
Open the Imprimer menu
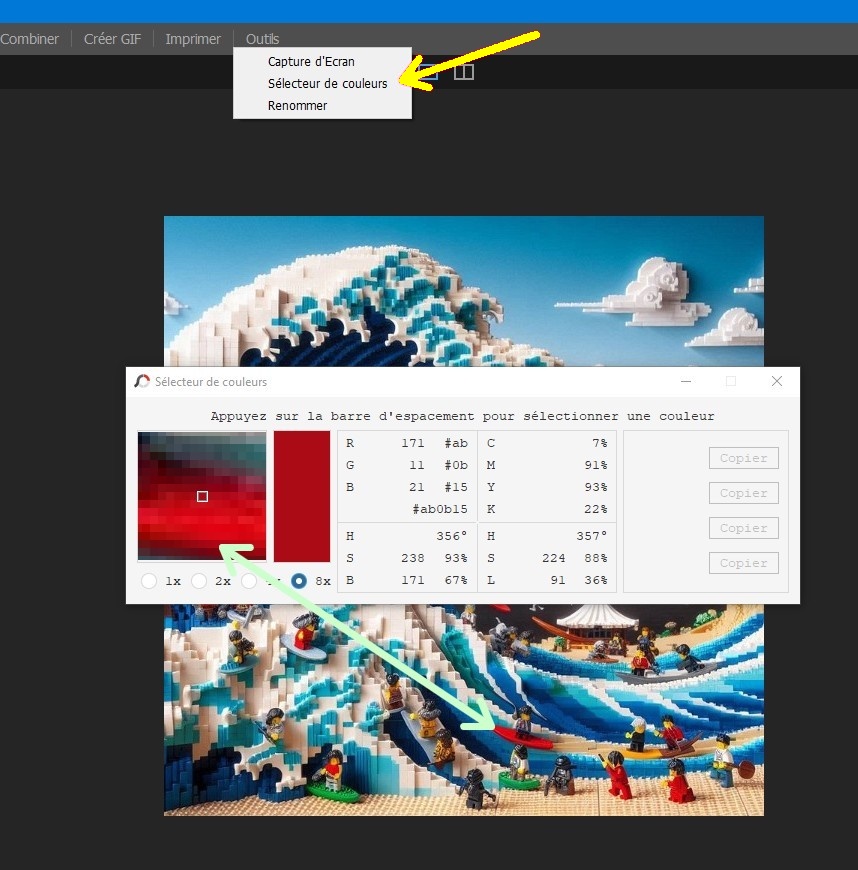click(x=193, y=39)
